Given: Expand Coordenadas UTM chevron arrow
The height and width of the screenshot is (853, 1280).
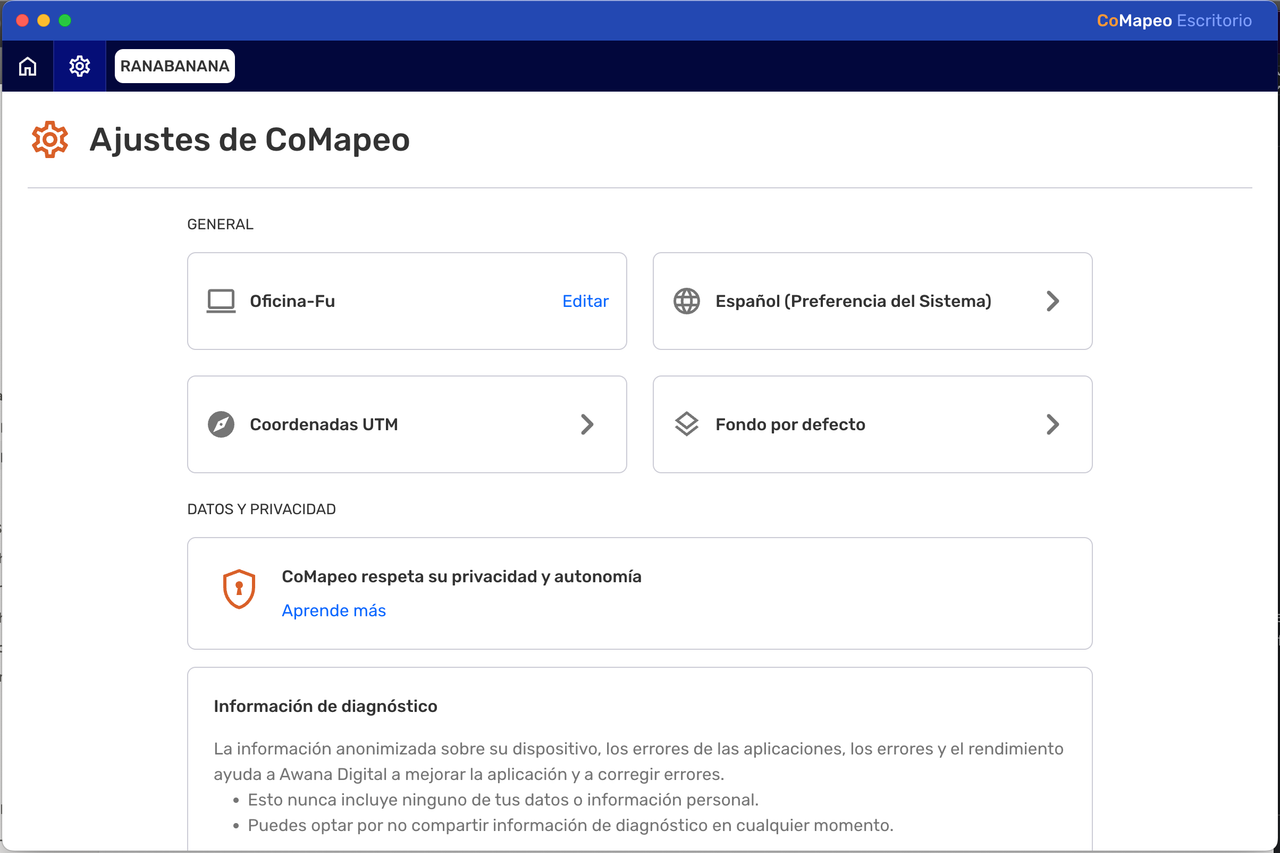Looking at the screenshot, I should click(587, 424).
